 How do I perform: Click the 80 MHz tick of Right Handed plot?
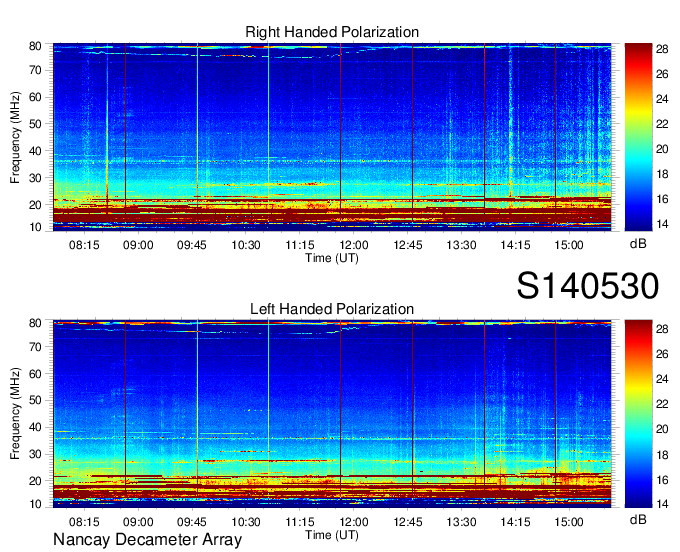35,46
